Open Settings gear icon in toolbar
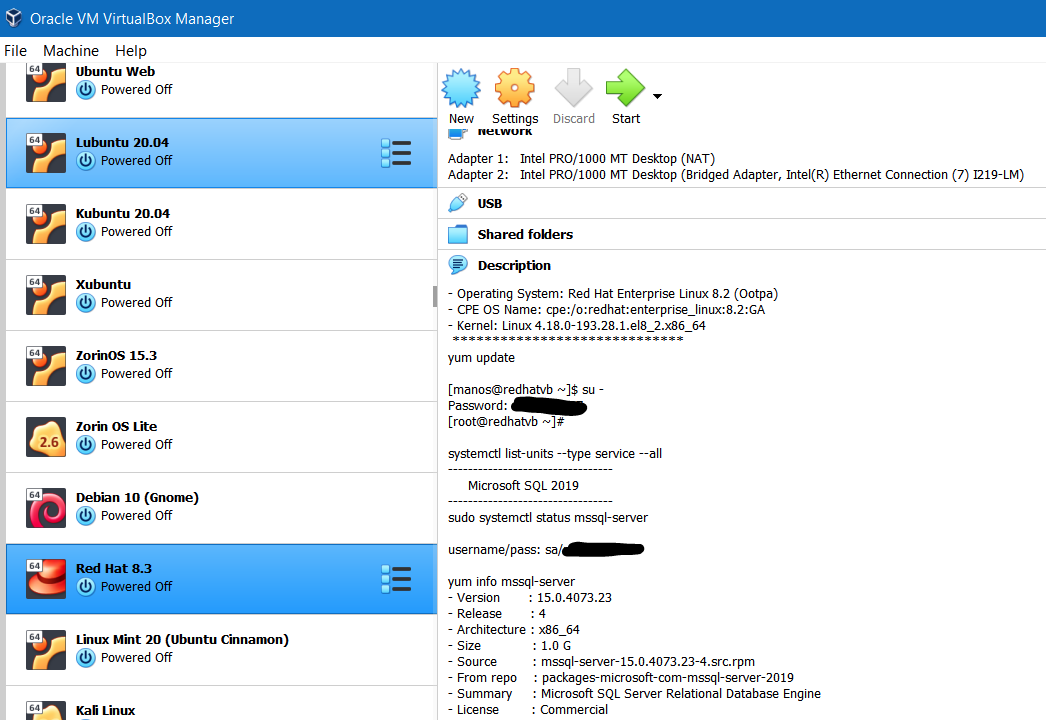This screenshot has height=720, width=1046. [x=514, y=87]
